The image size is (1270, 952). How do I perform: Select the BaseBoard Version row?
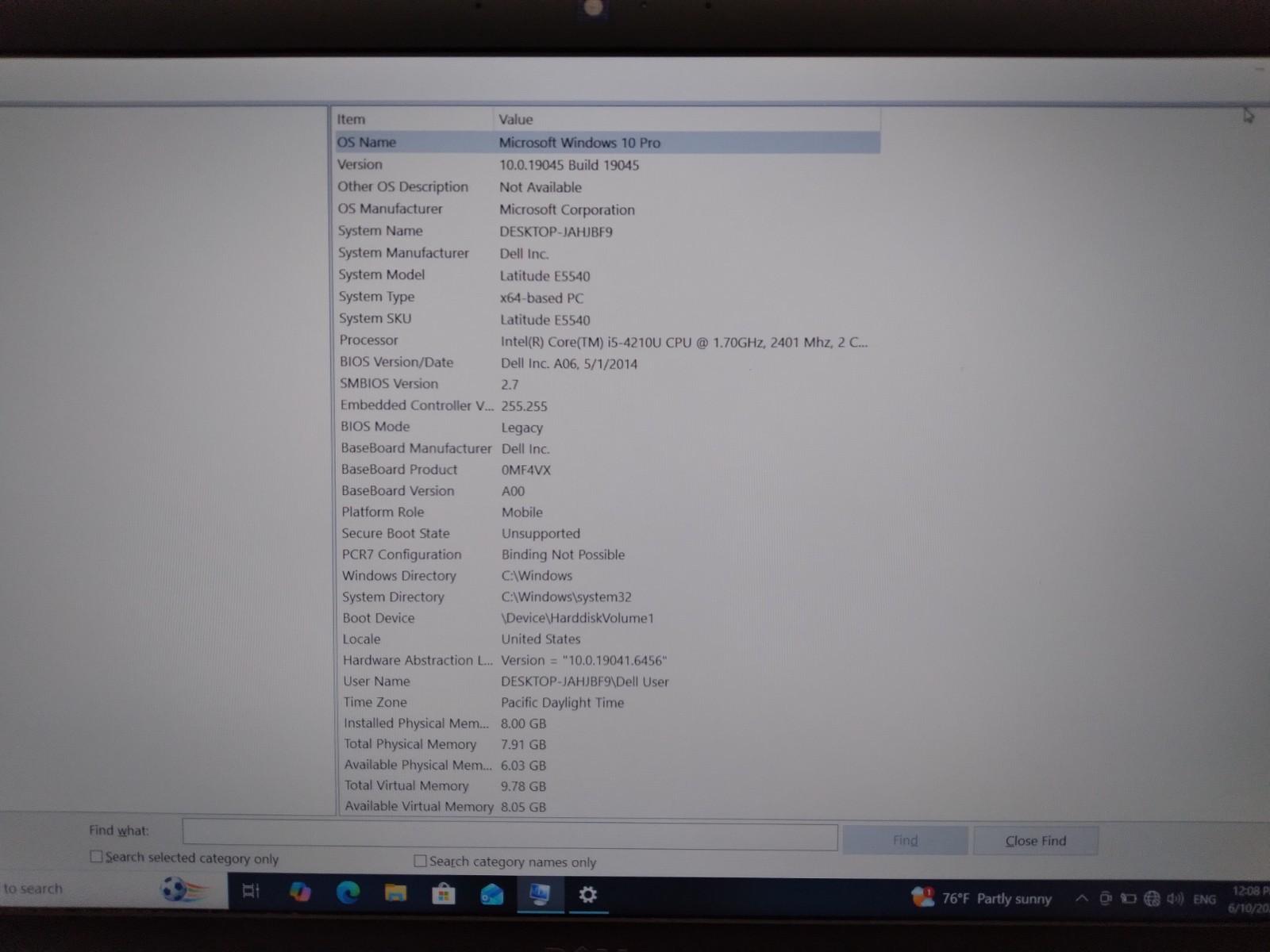[607, 491]
